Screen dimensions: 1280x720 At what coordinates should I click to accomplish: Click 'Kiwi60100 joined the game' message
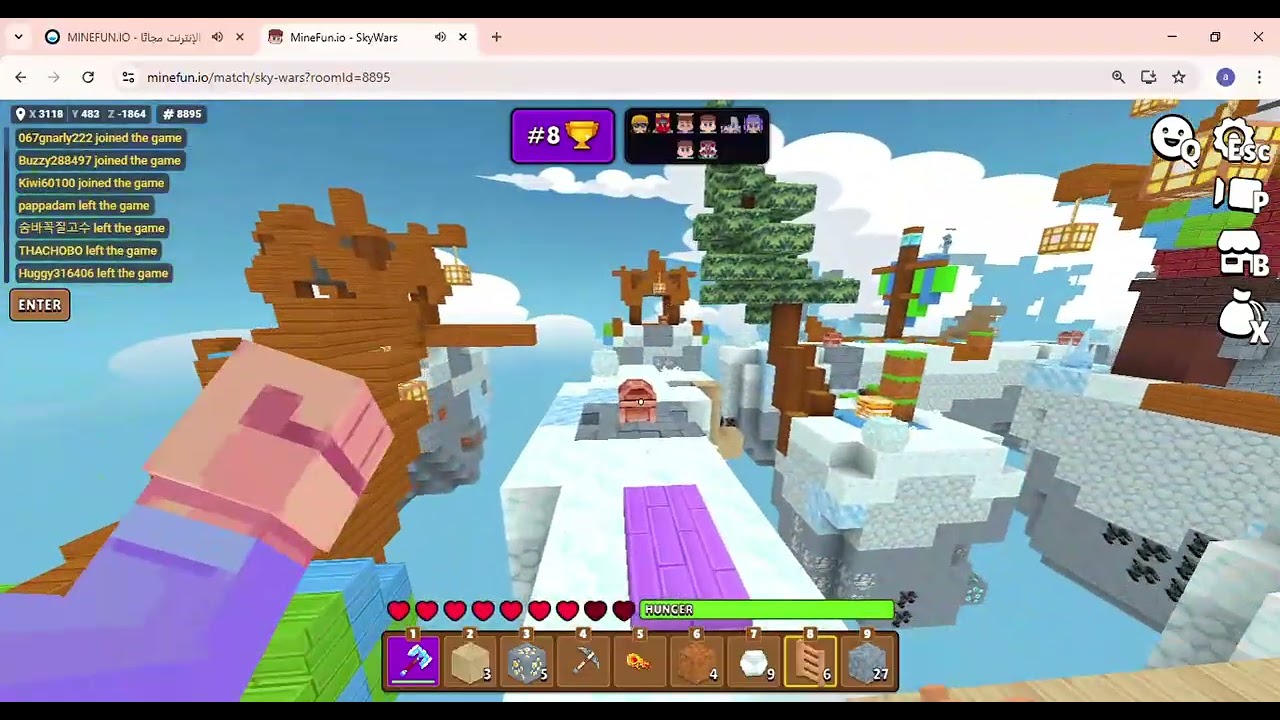91,183
